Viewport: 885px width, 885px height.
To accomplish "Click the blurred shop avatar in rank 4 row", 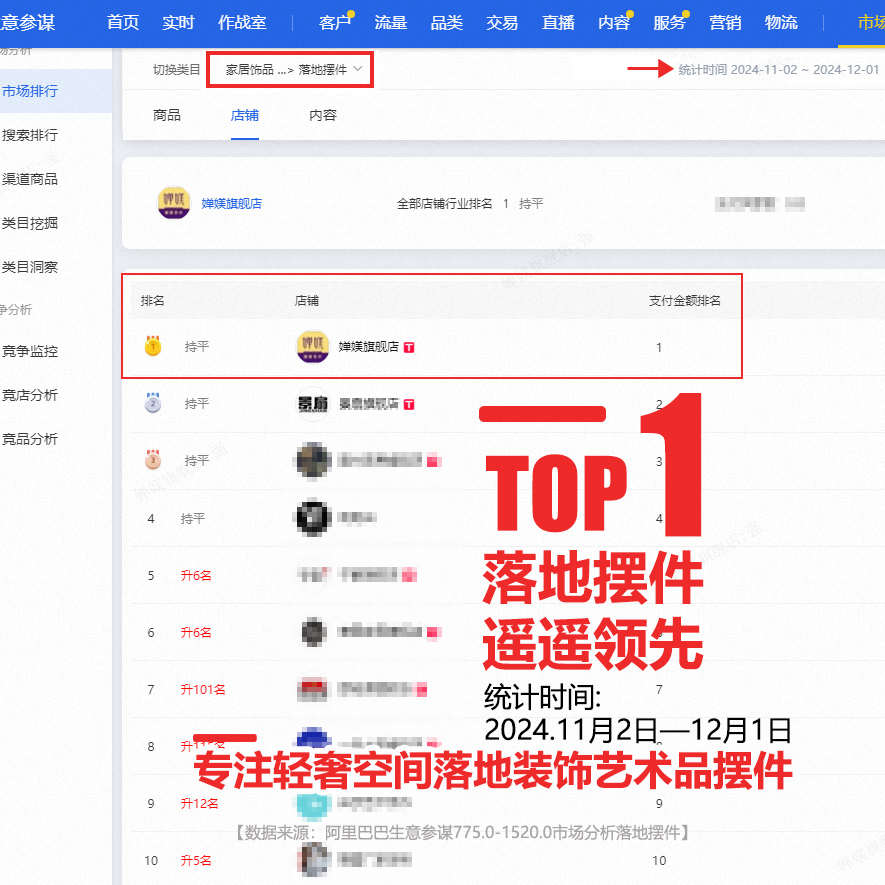I will (x=313, y=518).
